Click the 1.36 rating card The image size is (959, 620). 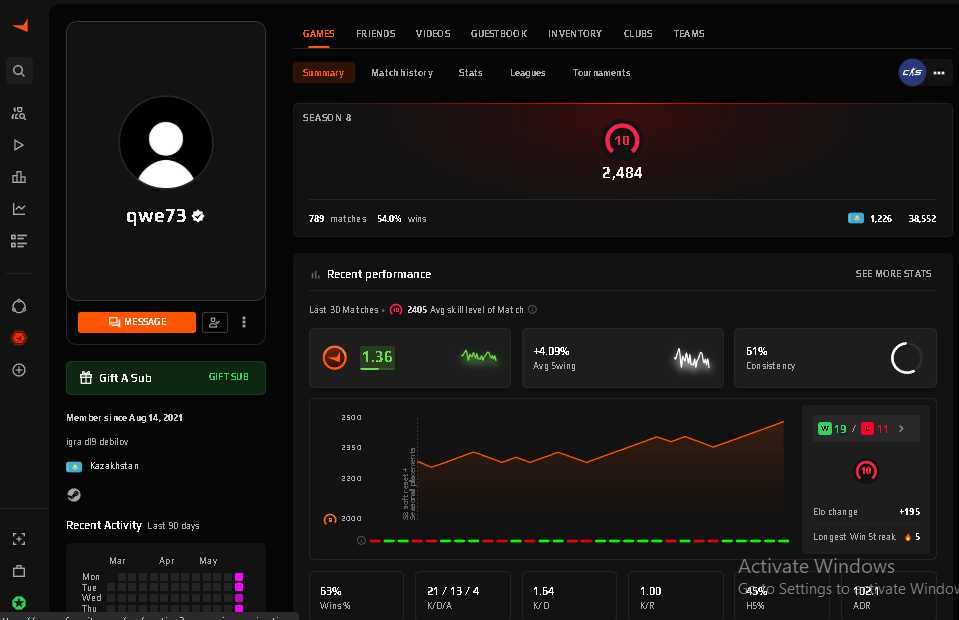click(410, 358)
